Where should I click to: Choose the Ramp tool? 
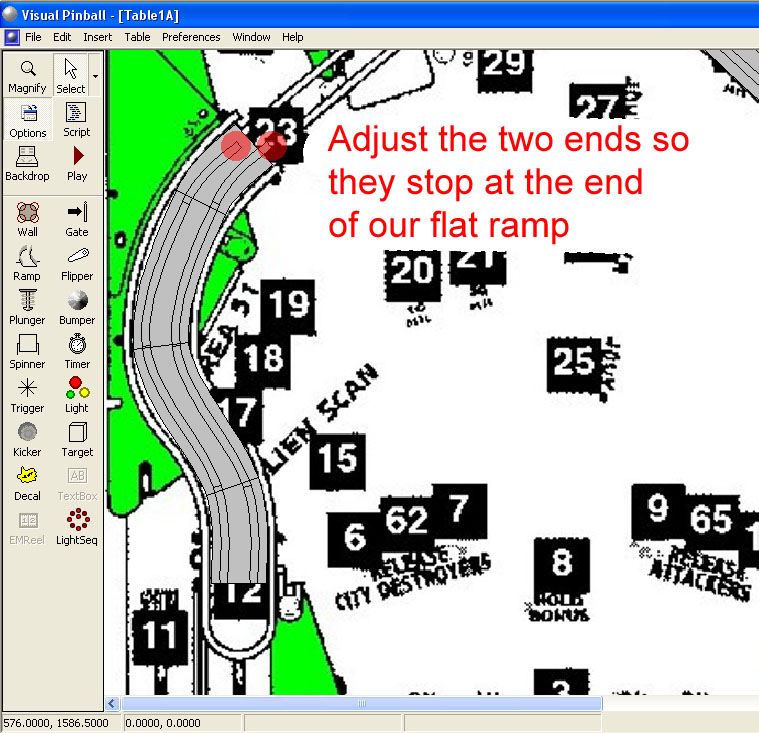[28, 263]
